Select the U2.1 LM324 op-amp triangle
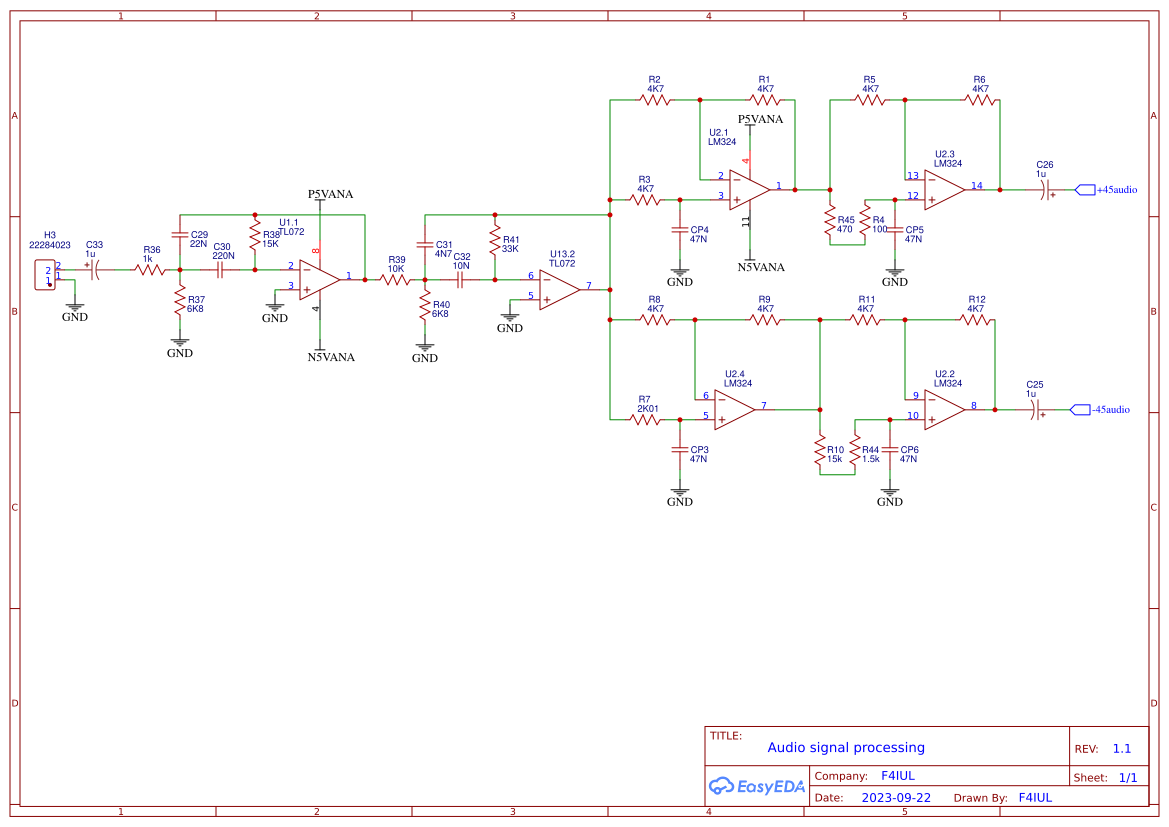The image size is (1169, 827). (749, 189)
